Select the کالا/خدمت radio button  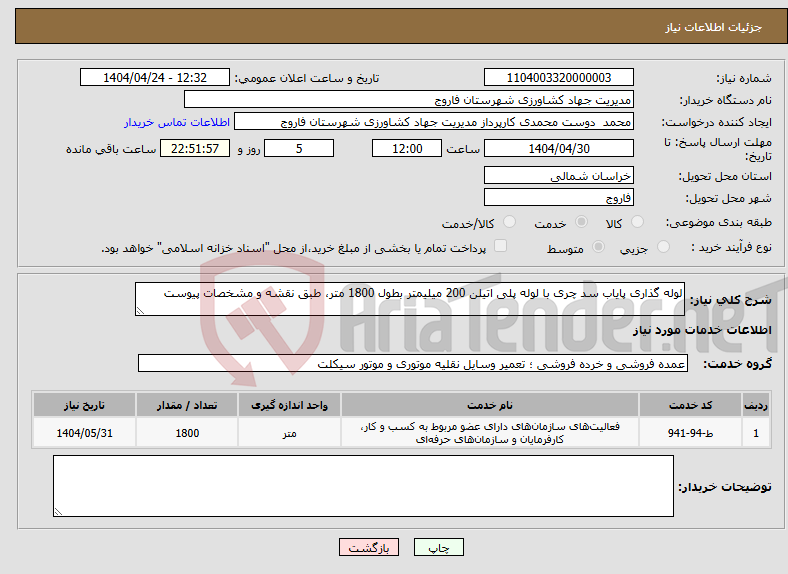510,222
